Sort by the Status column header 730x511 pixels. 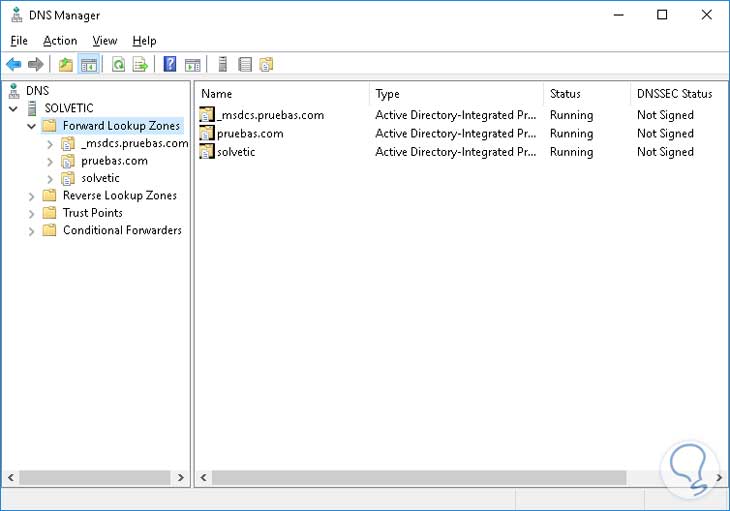point(587,94)
